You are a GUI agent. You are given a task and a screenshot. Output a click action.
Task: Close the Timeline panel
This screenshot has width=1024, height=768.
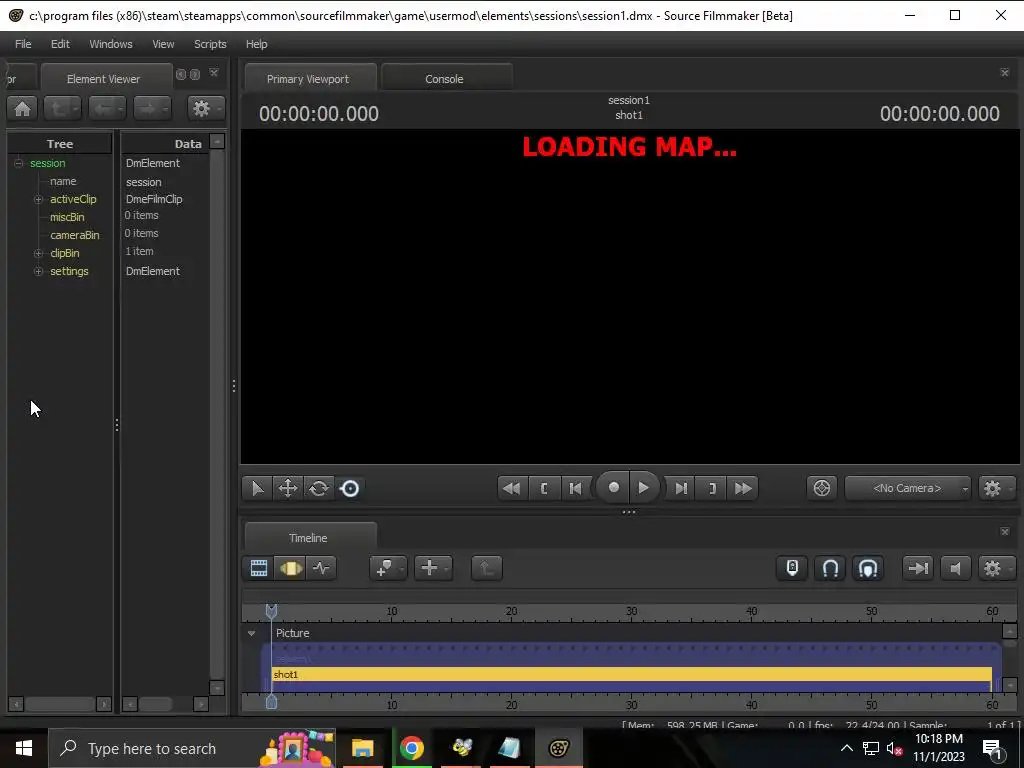[1005, 532]
